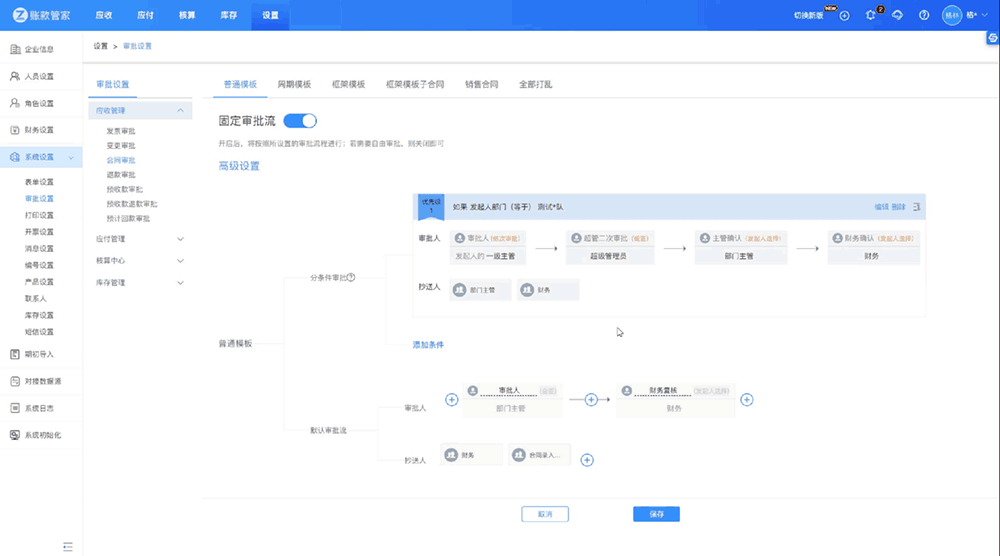
Task: Click the plus circle icon in top bar
Action: pyautogui.click(x=844, y=15)
